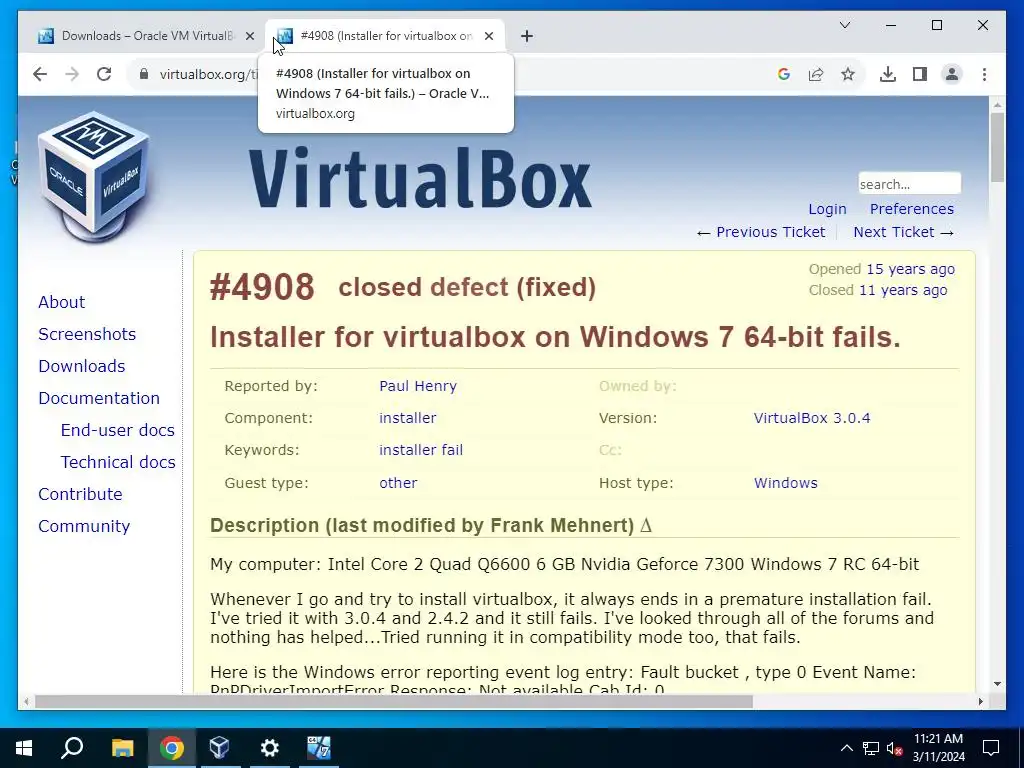Image resolution: width=1024 pixels, height=768 pixels.
Task: Go back using the browser back arrow
Action: coord(40,74)
